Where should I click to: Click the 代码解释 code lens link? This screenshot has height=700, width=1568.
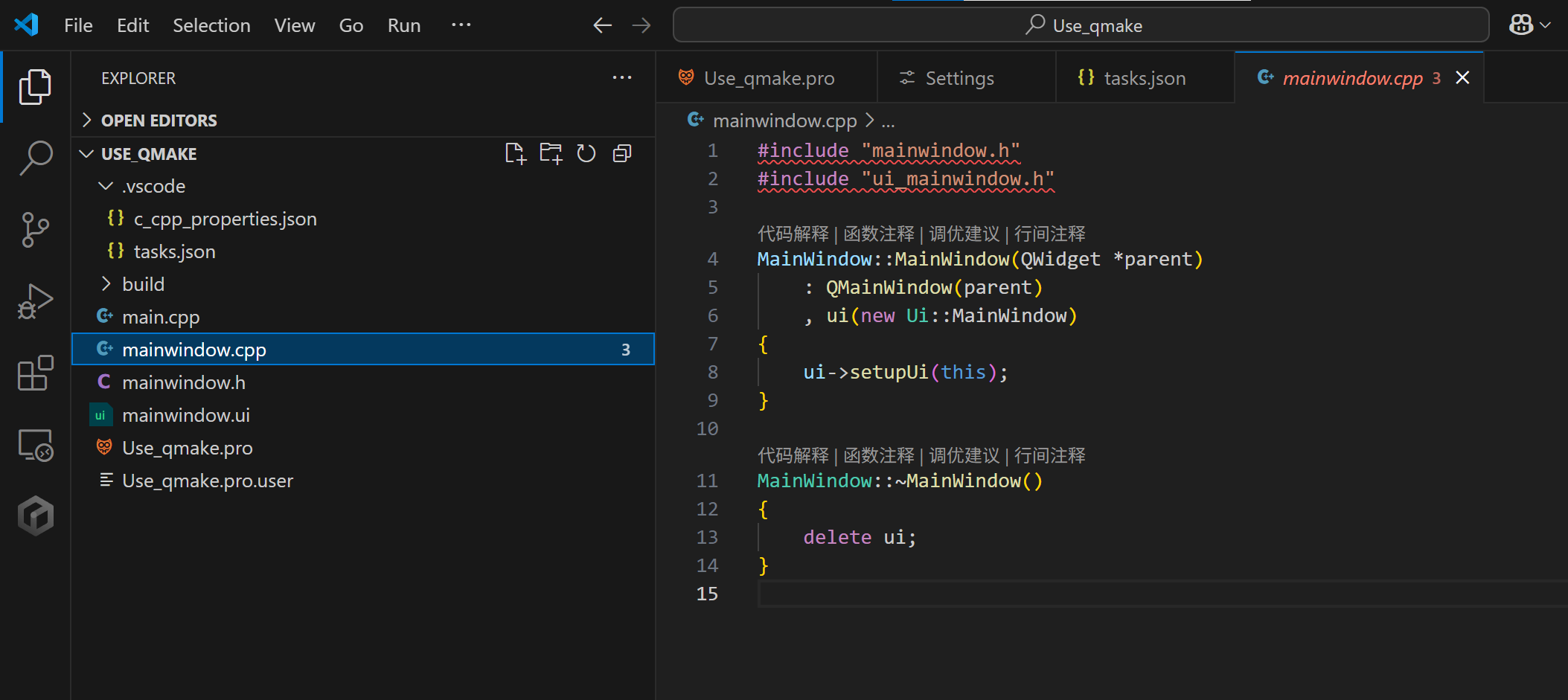[x=793, y=233]
